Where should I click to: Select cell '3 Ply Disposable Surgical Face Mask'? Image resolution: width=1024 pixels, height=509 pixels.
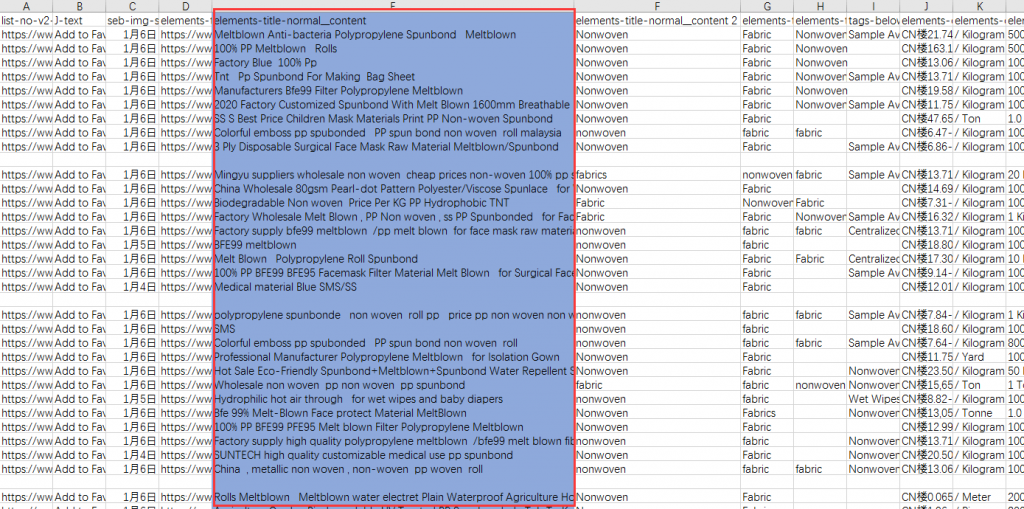(394, 147)
